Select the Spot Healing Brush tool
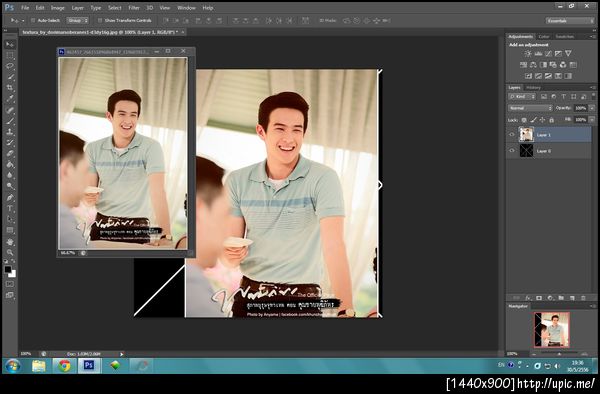The width and height of the screenshot is (600, 394). [x=10, y=110]
